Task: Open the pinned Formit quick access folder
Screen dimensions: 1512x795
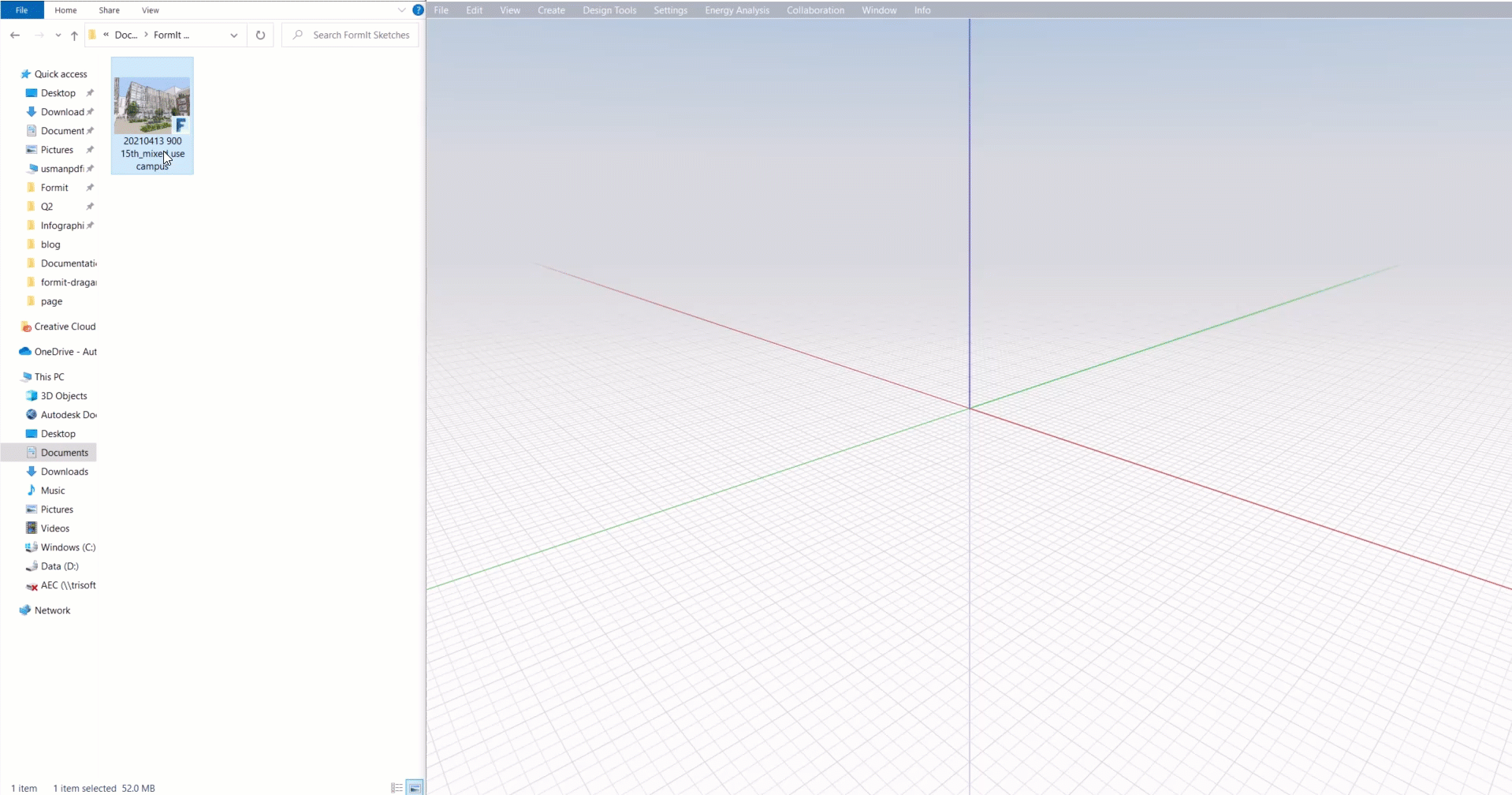Action: pyautogui.click(x=54, y=188)
